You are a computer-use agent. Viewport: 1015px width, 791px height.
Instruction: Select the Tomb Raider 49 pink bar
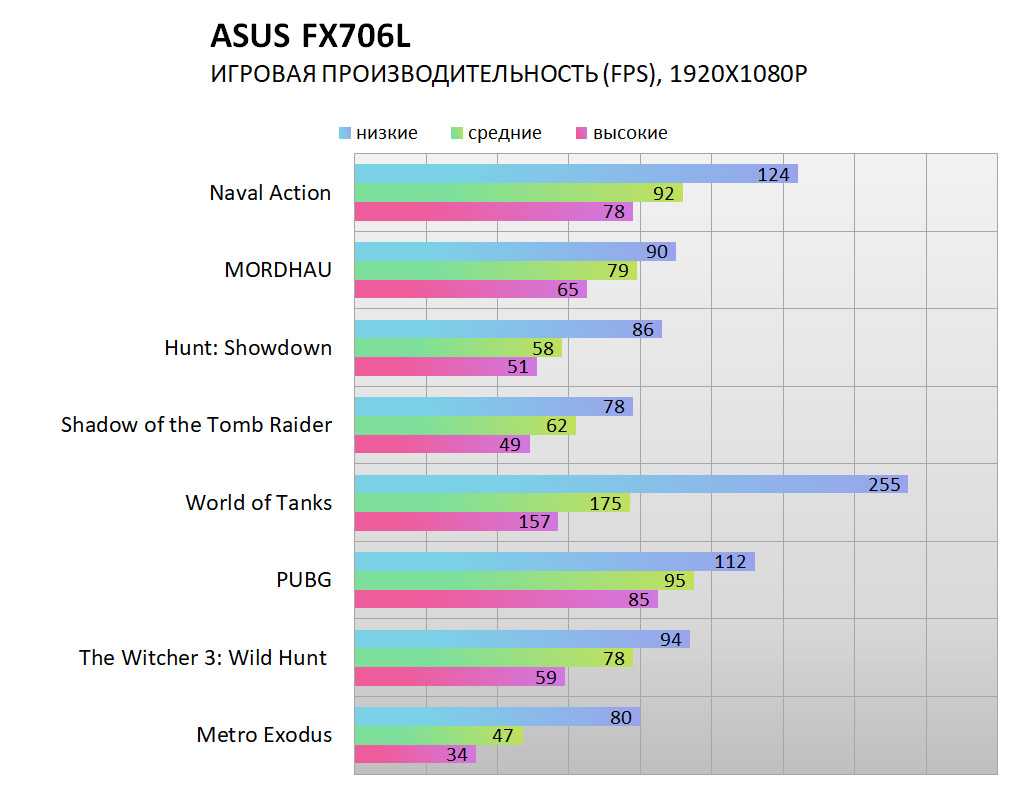click(x=442, y=444)
